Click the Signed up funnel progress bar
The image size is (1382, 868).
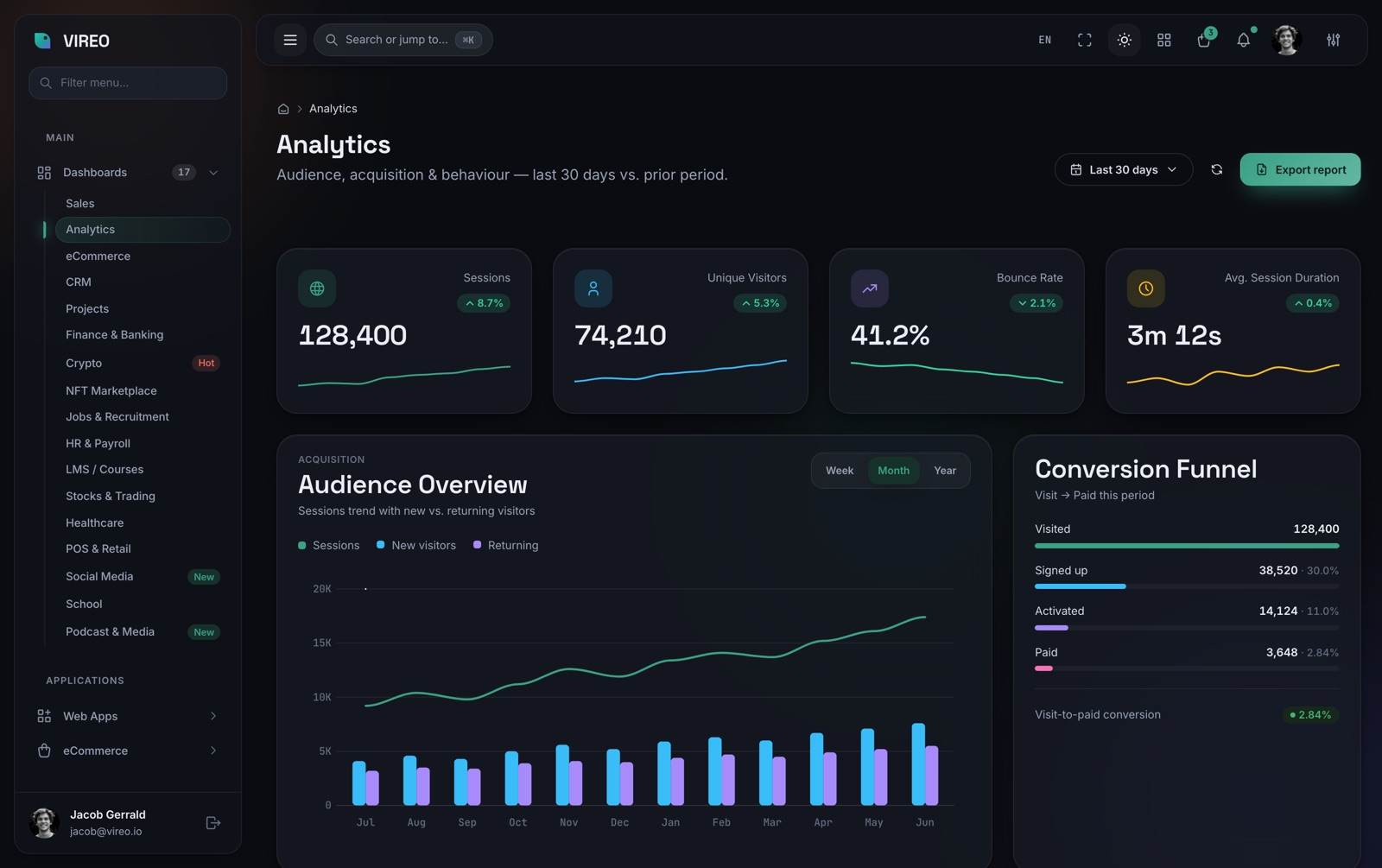pyautogui.click(x=1187, y=586)
